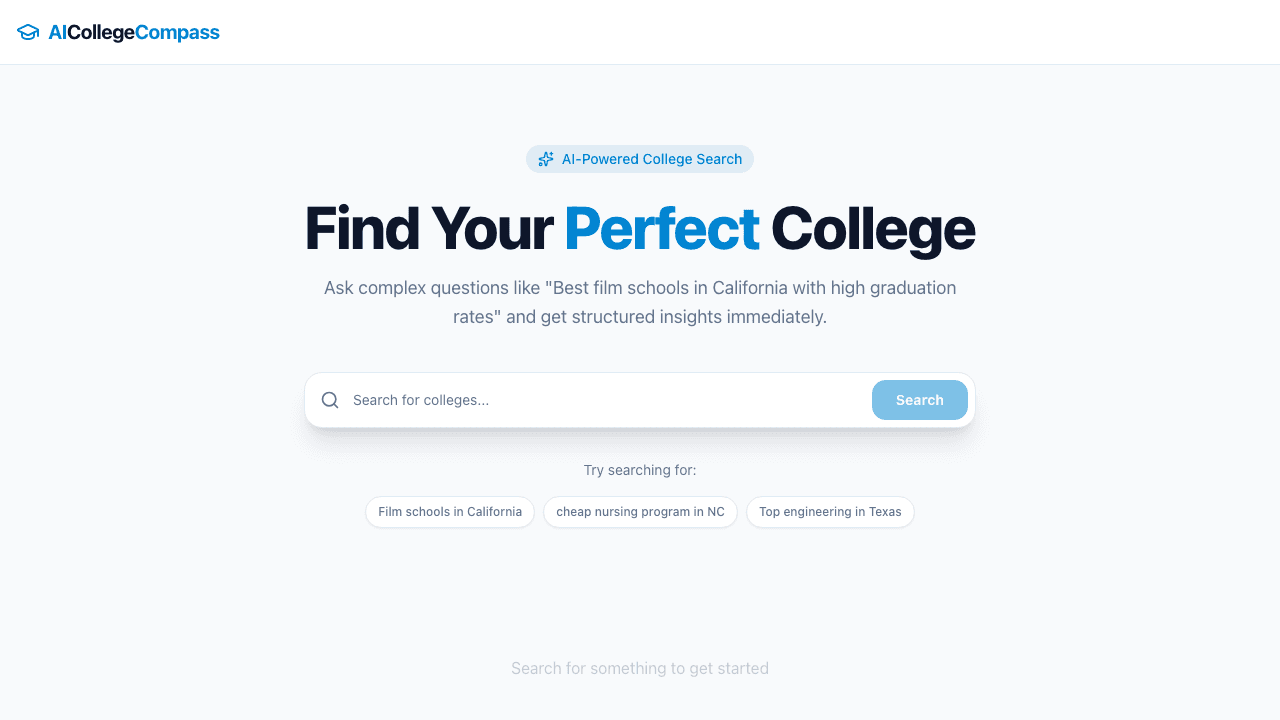Viewport: 1280px width, 720px height.
Task: Click the word 'Perfect' in the heading
Action: 662,228
